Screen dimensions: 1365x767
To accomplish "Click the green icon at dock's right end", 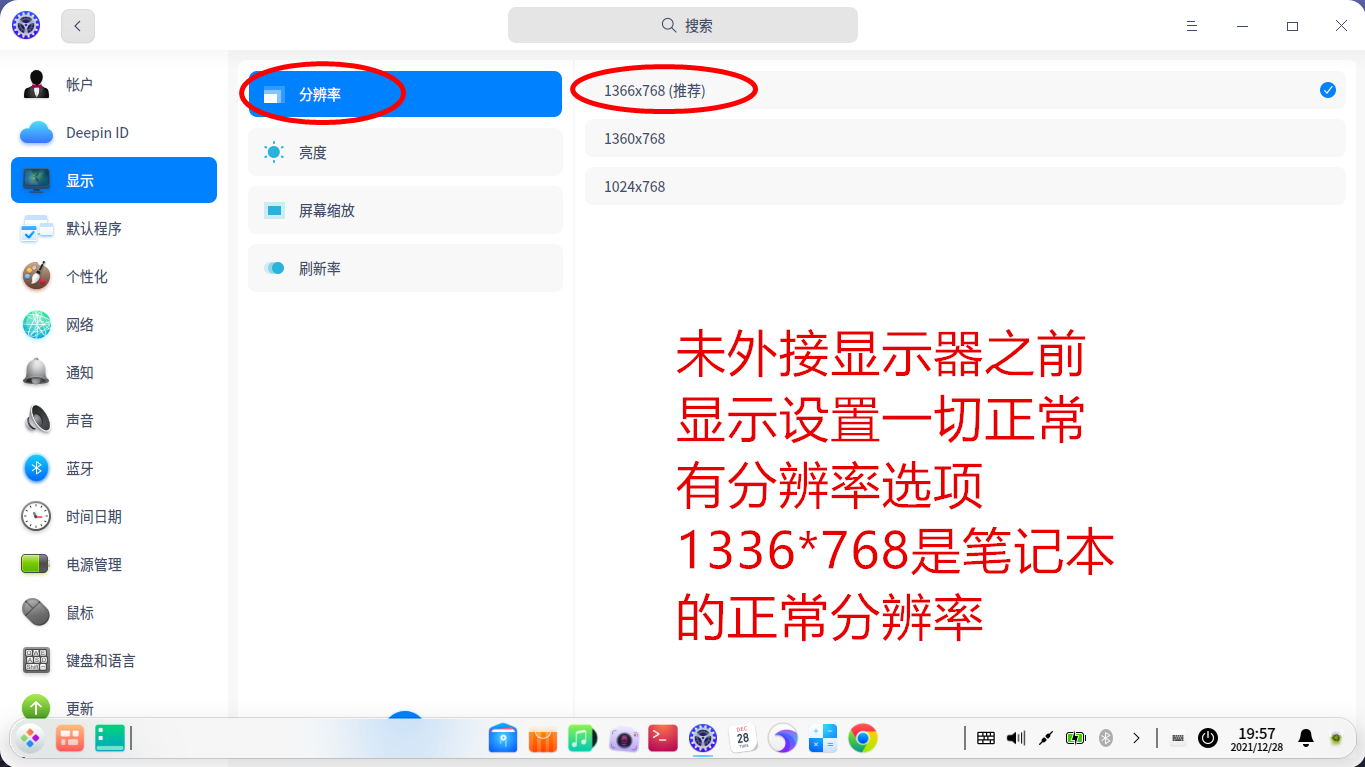I will 1336,739.
